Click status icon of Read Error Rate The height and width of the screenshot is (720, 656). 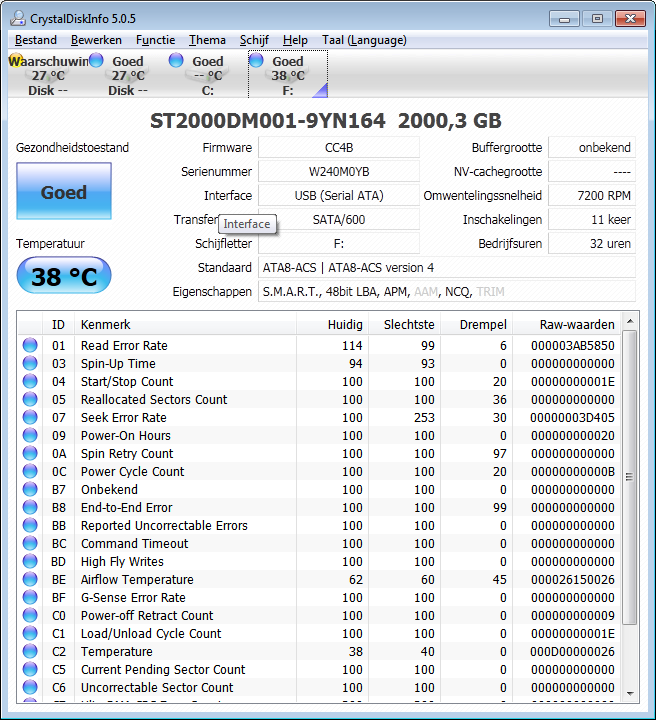[30, 345]
